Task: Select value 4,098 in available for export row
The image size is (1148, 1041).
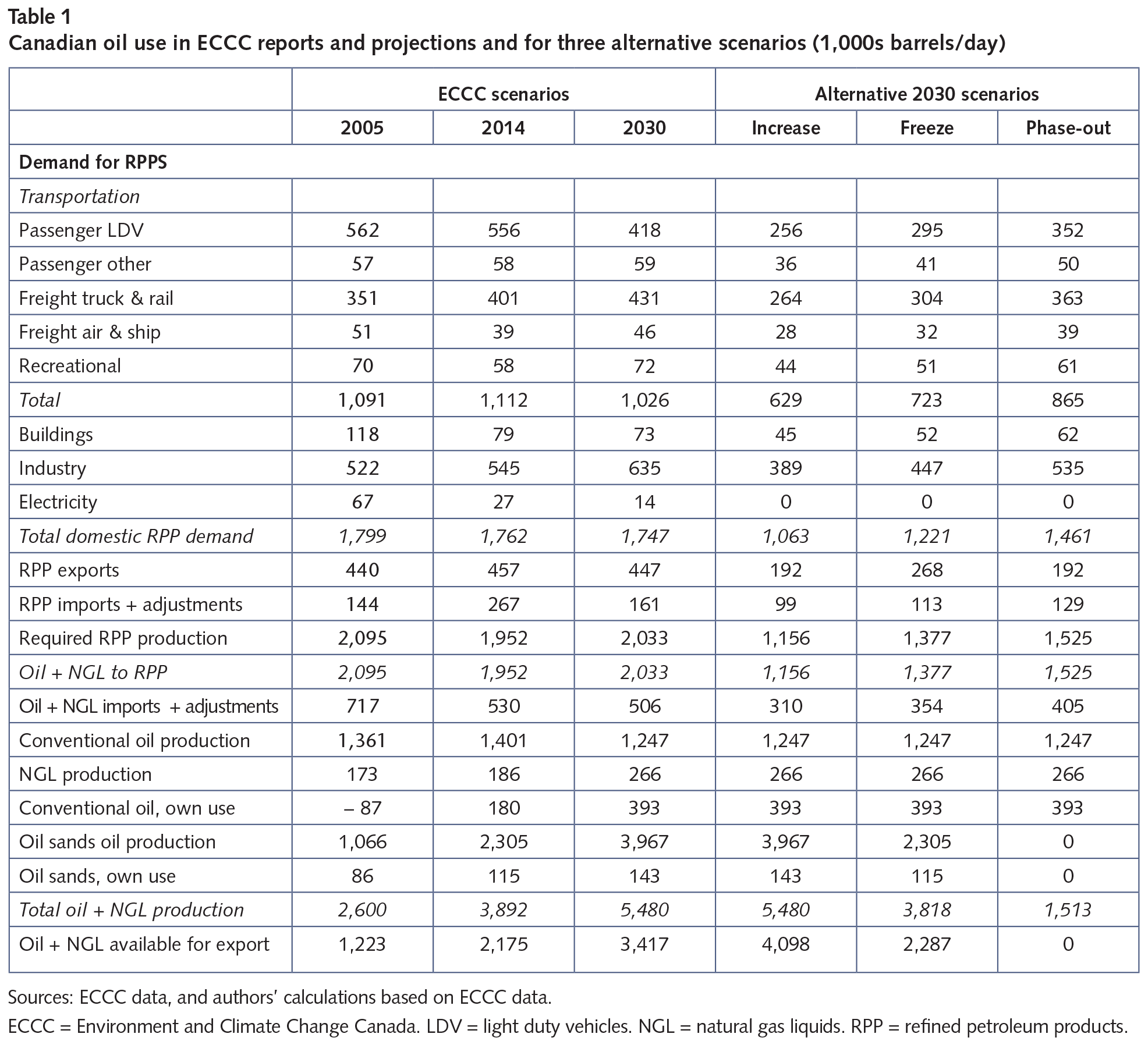Action: point(786,944)
